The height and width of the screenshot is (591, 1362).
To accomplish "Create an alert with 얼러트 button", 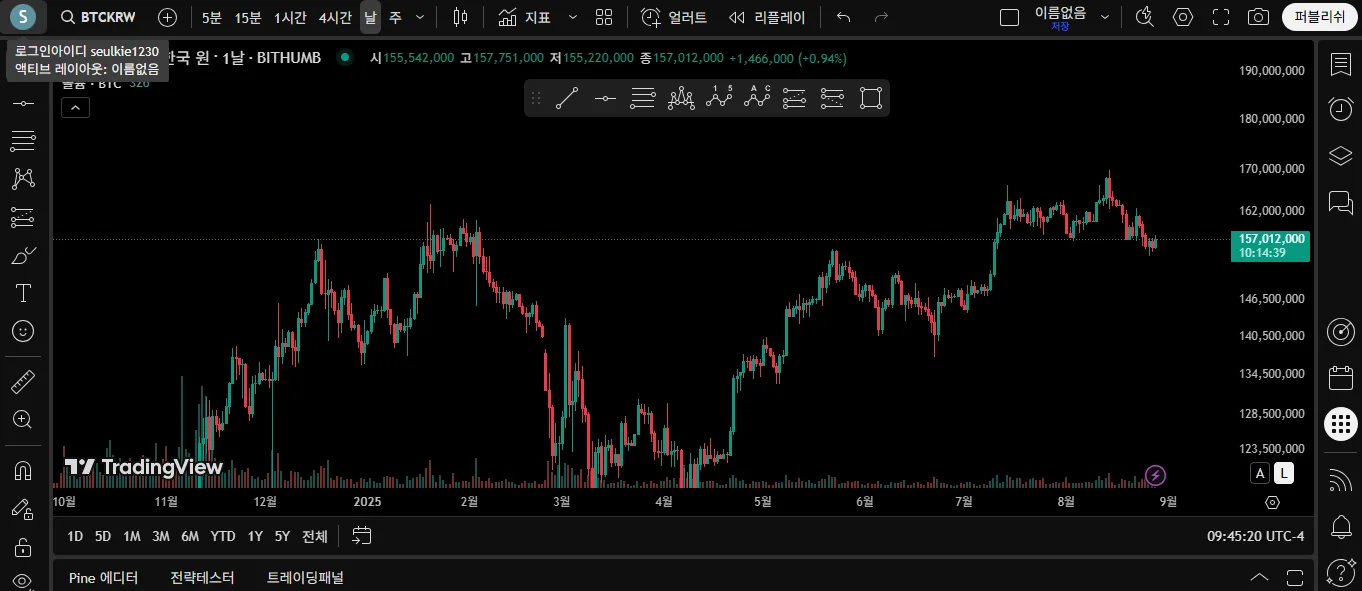I will point(674,17).
